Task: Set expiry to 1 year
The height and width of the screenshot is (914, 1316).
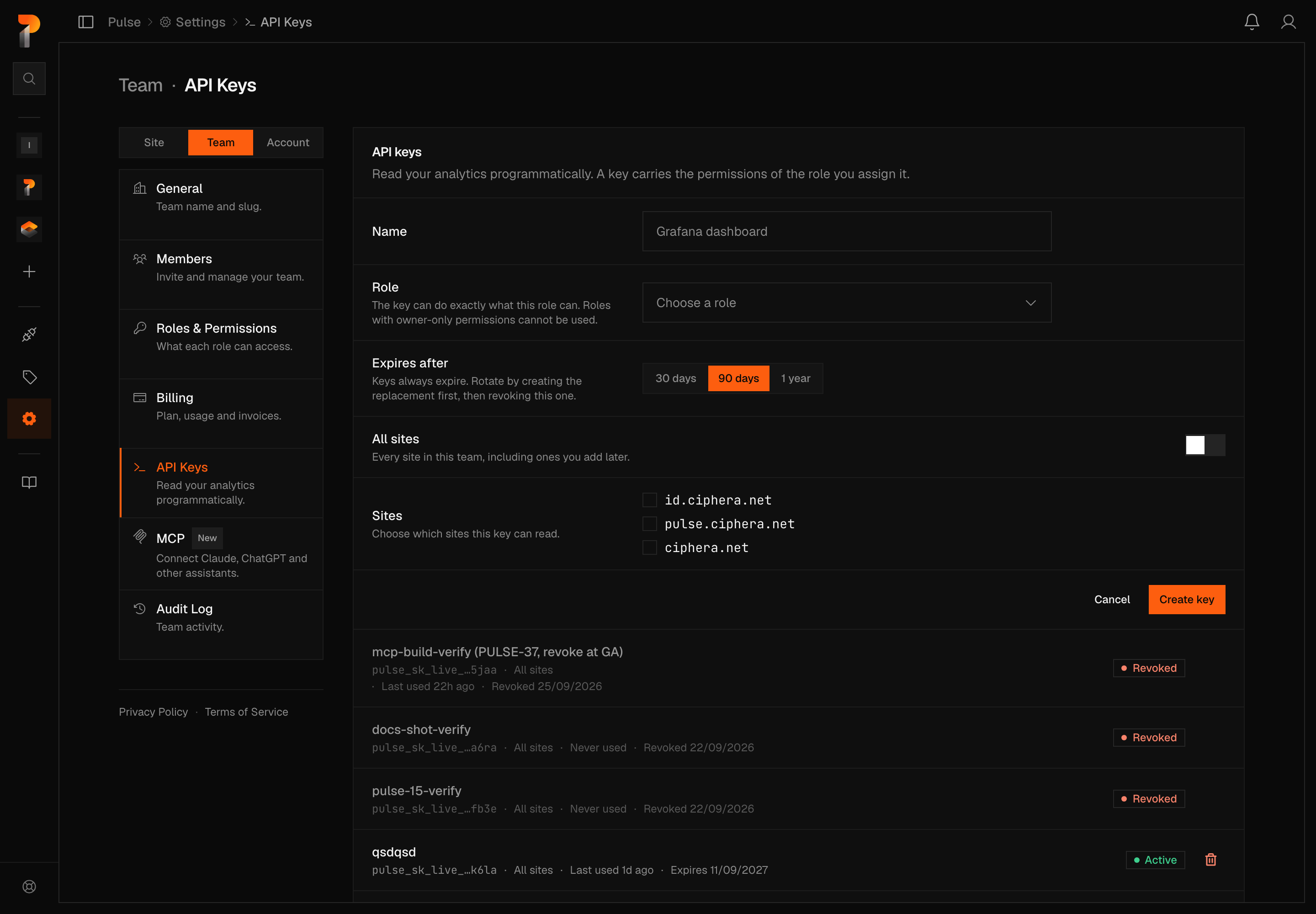Action: pos(795,378)
